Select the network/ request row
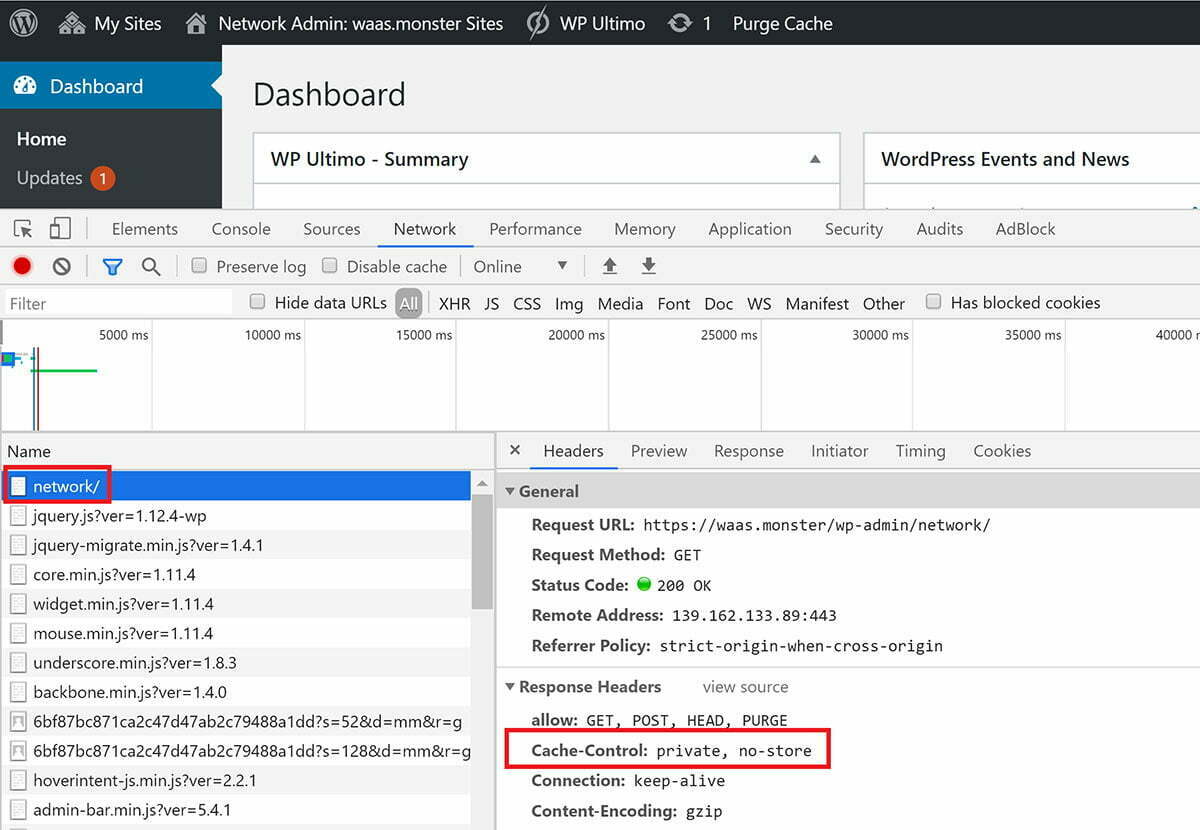1200x830 pixels. [237, 486]
